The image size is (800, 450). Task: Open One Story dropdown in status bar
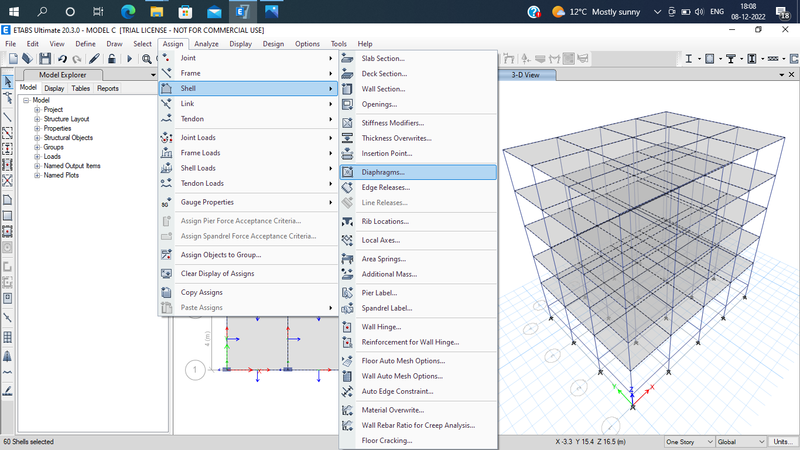[689, 442]
